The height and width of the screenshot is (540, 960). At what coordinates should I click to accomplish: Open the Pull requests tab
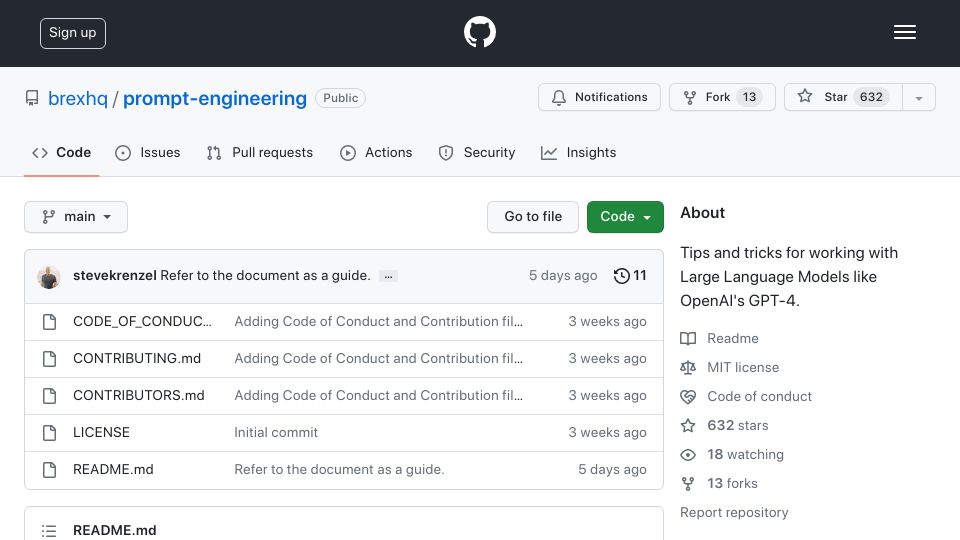pos(260,152)
